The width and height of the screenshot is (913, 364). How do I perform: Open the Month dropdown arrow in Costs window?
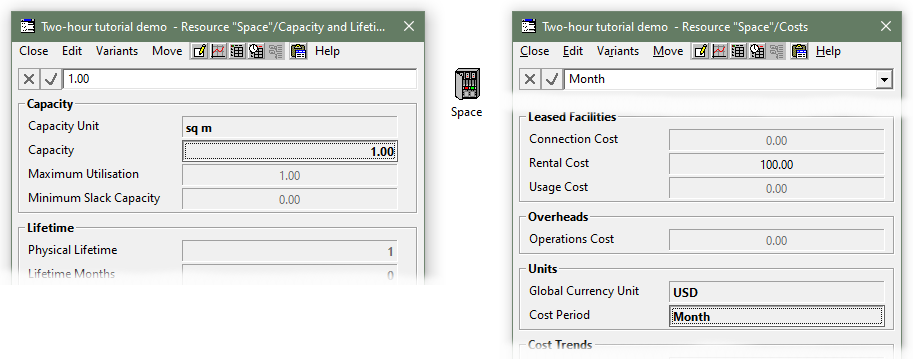[x=884, y=80]
